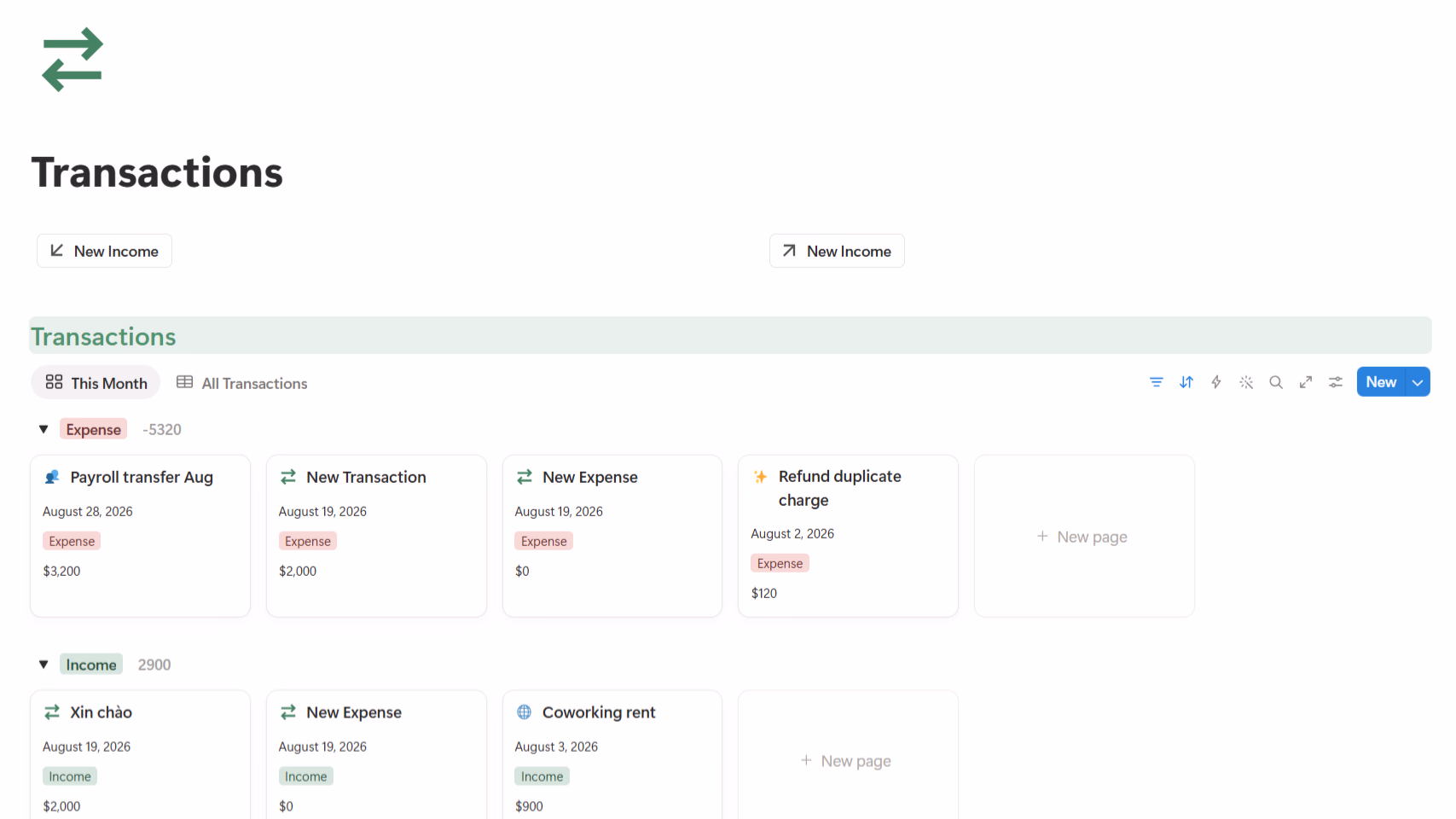The height and width of the screenshot is (819, 1456).
Task: Click New Income button with up-right arrow
Action: click(x=837, y=251)
